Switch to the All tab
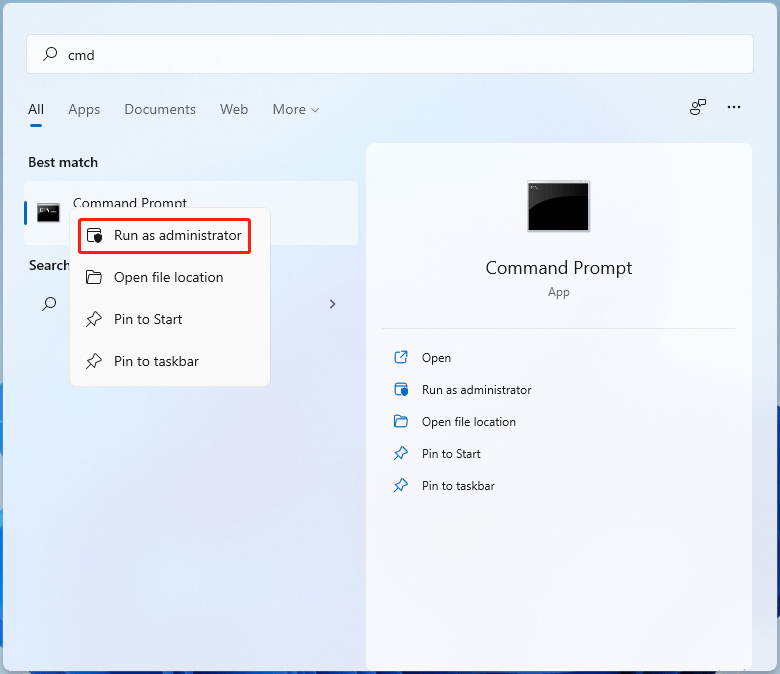780x674 pixels. click(36, 109)
